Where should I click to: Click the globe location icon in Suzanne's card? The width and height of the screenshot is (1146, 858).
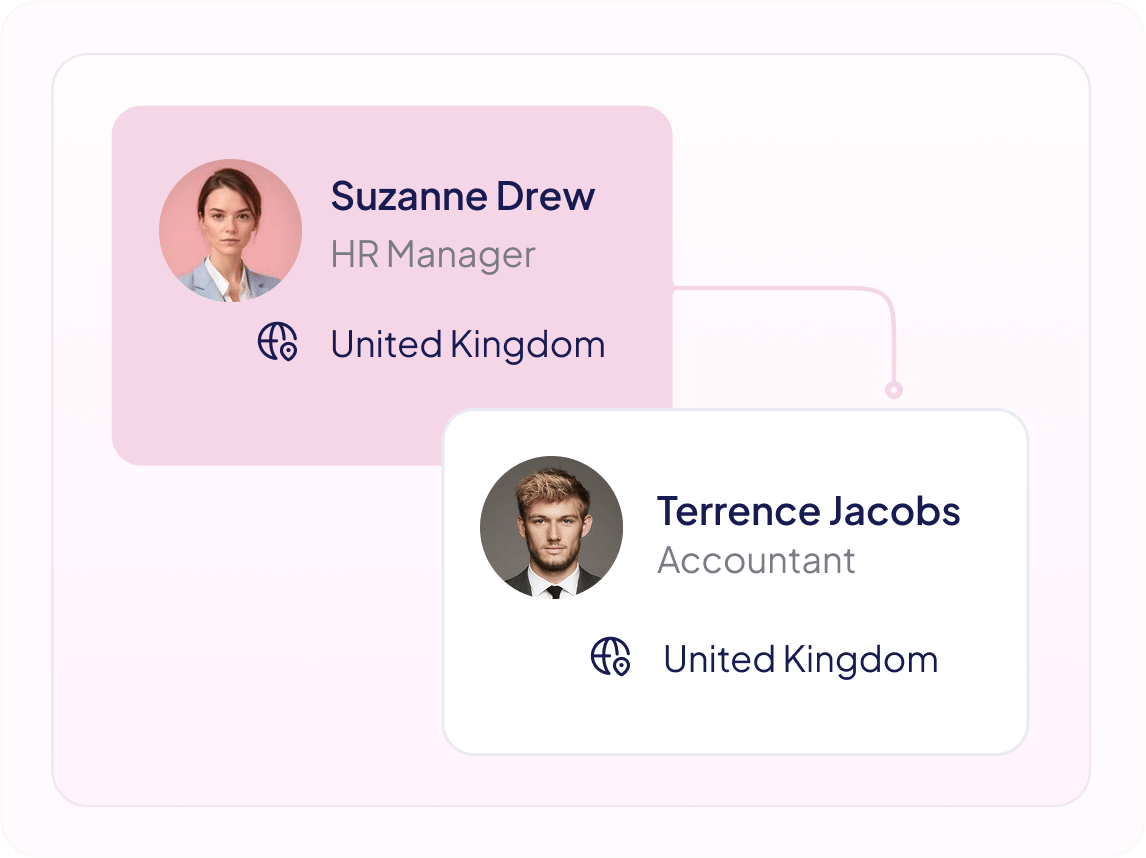point(277,342)
